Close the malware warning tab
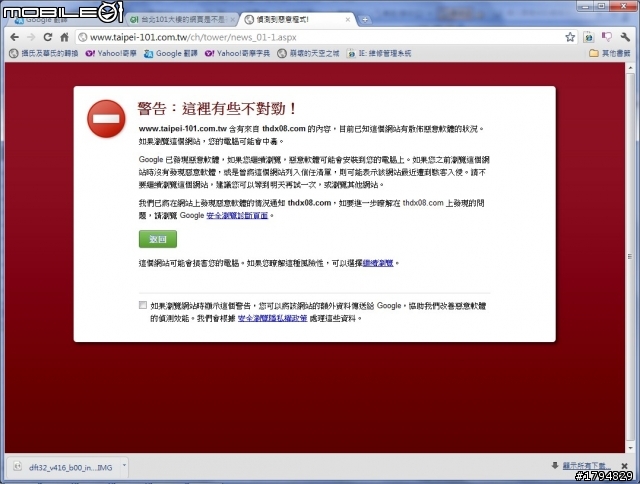640x484 pixels. click(348, 19)
